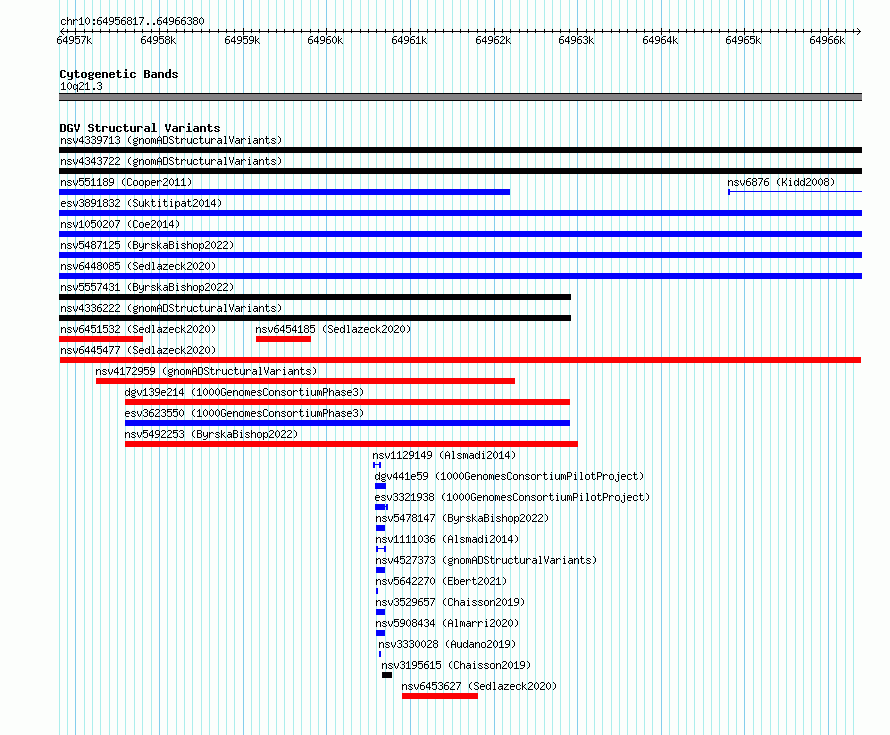Image resolution: width=890 pixels, height=735 pixels.
Task: Click the thin blue line under nsv6876
Action: click(x=795, y=192)
